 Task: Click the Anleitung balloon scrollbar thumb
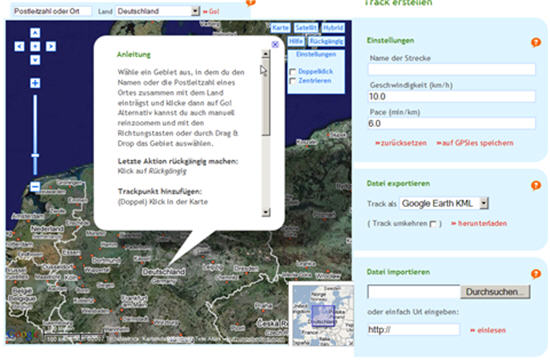point(266,97)
